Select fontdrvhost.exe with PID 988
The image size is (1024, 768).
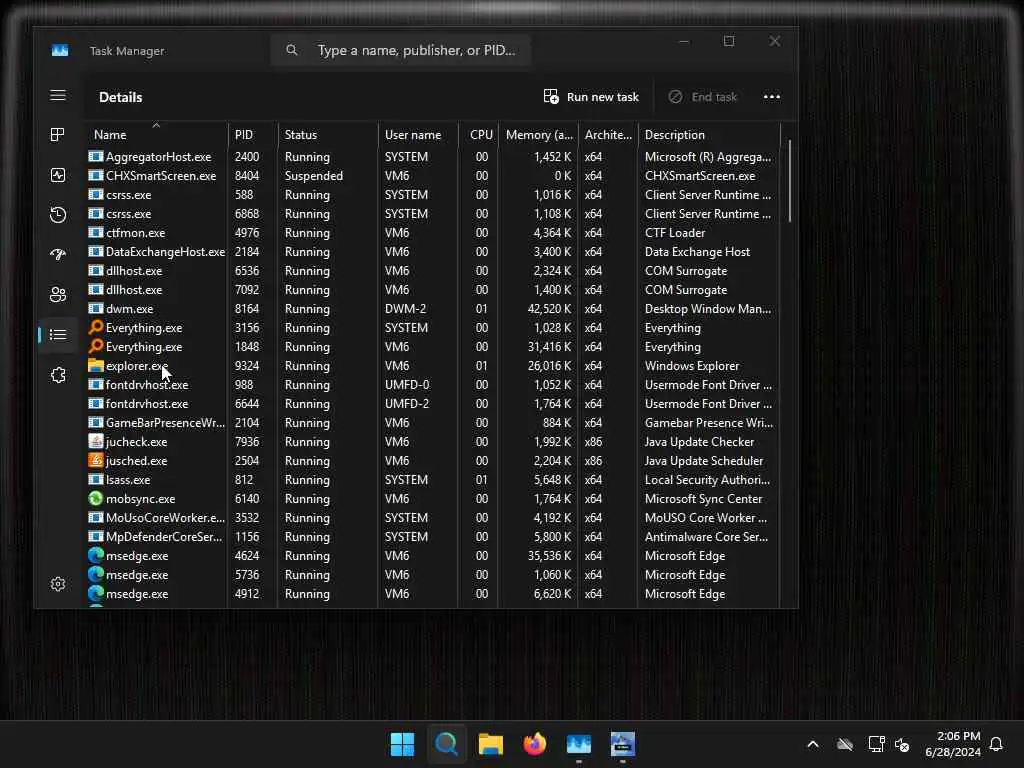click(432, 385)
